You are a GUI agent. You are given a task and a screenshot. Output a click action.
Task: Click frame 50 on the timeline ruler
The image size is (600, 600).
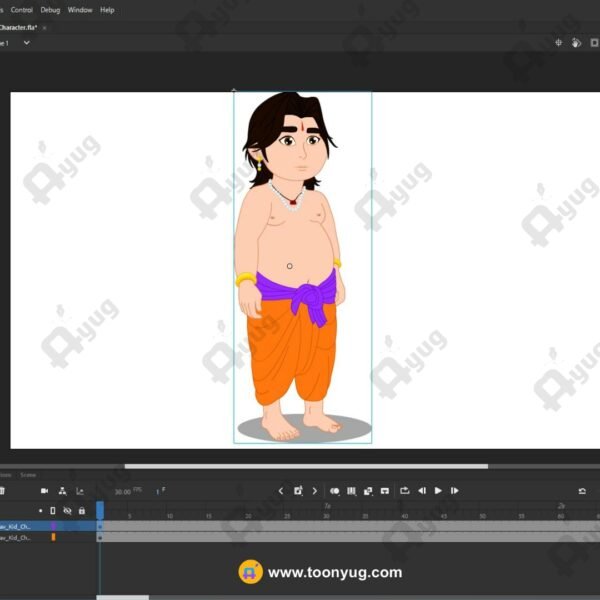point(483,516)
